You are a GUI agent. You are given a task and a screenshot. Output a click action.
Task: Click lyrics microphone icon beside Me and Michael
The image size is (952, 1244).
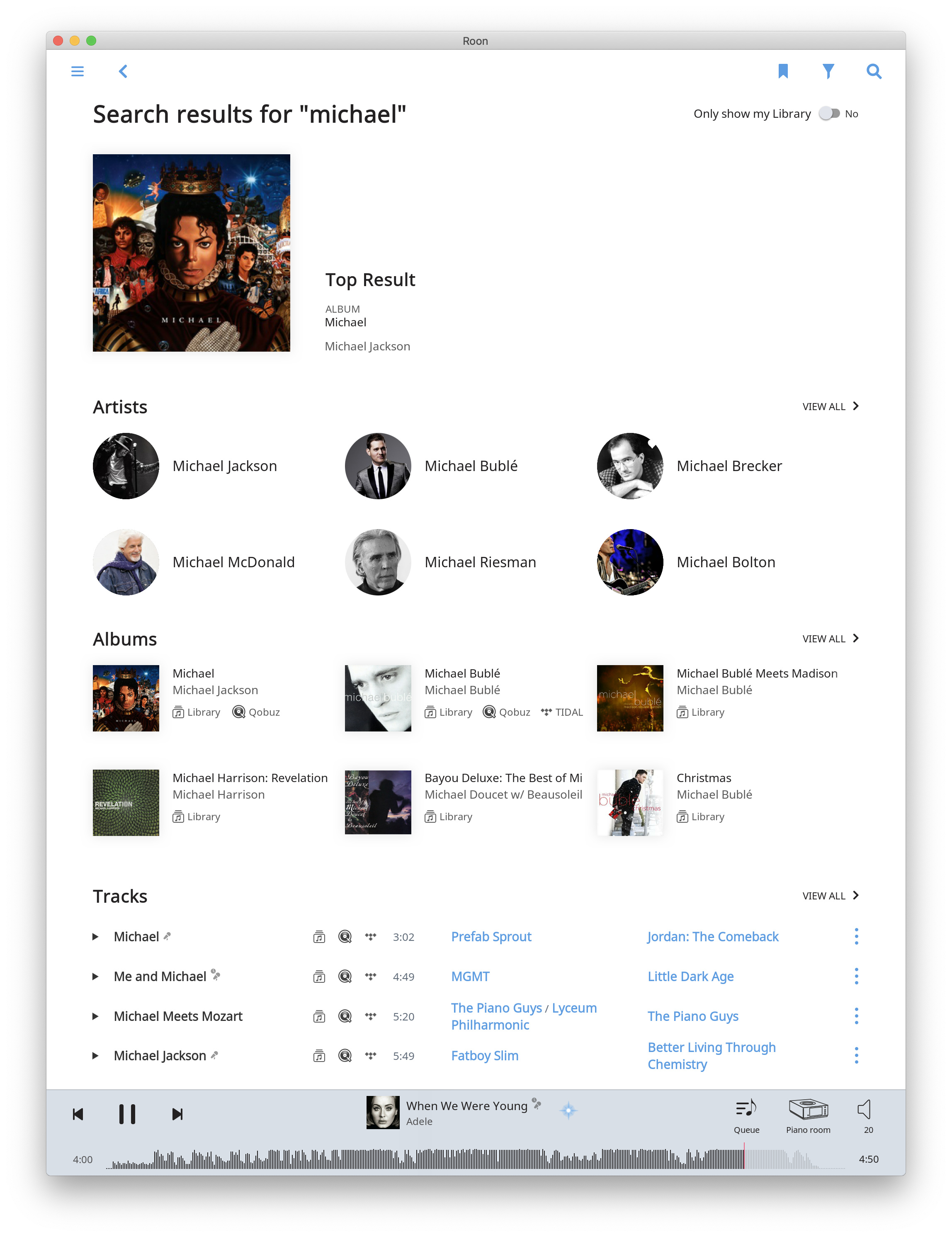[x=216, y=975]
